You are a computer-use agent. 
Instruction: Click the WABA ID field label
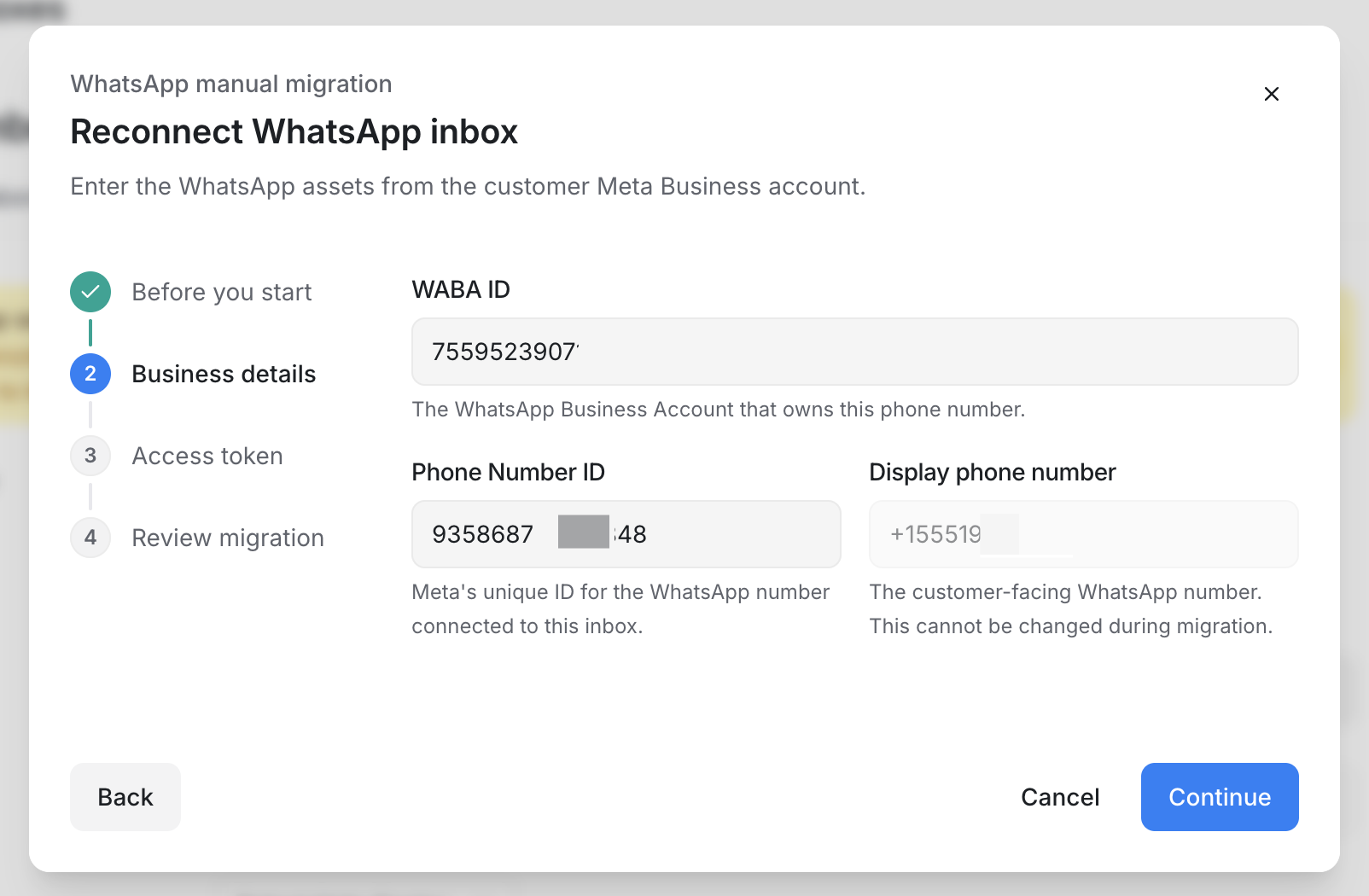click(461, 289)
